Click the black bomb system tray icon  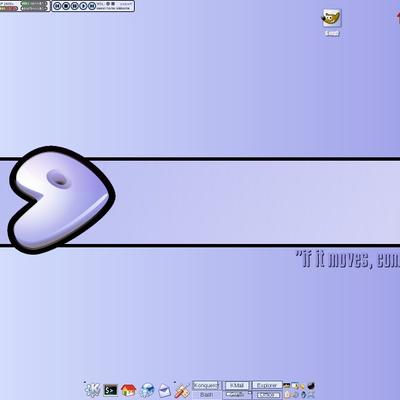[311, 387]
